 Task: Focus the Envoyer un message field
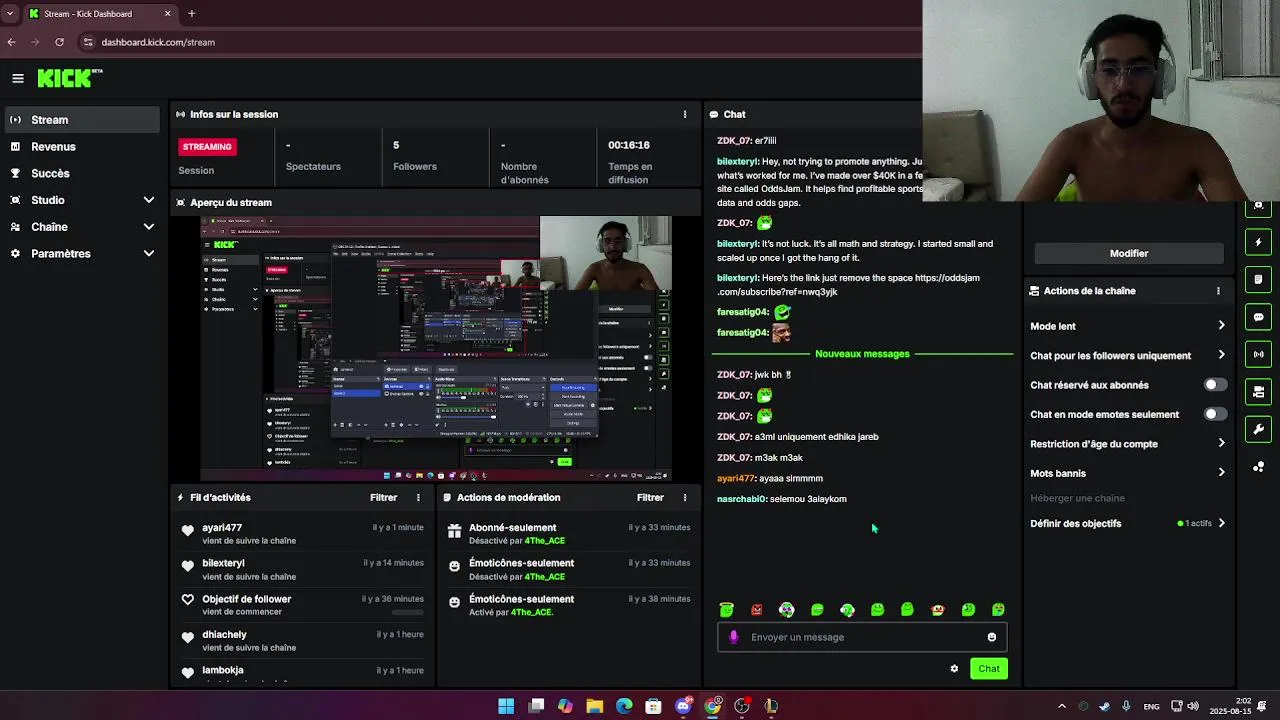pos(862,637)
